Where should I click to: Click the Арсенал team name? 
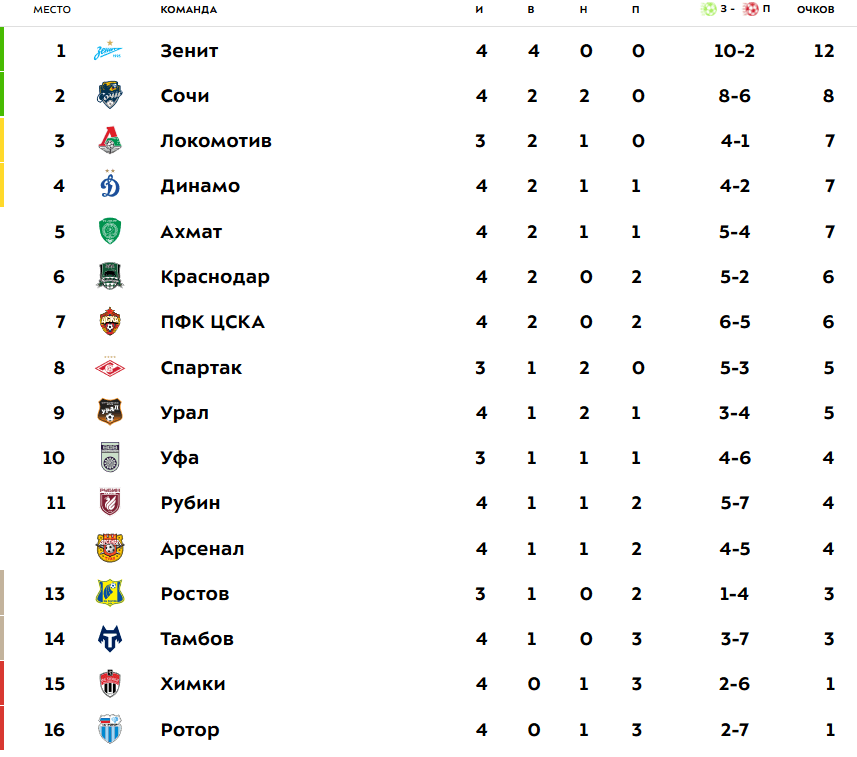[x=202, y=549]
